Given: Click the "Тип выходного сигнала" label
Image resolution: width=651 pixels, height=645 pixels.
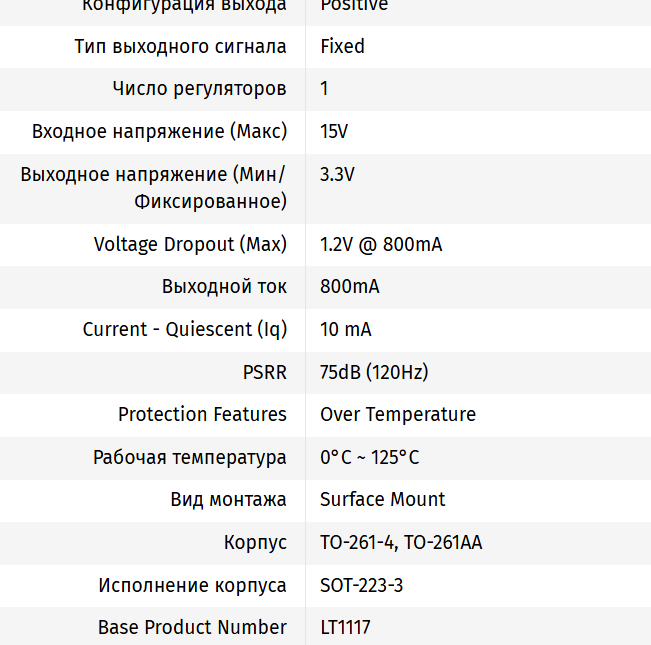Looking at the screenshot, I should point(180,46).
